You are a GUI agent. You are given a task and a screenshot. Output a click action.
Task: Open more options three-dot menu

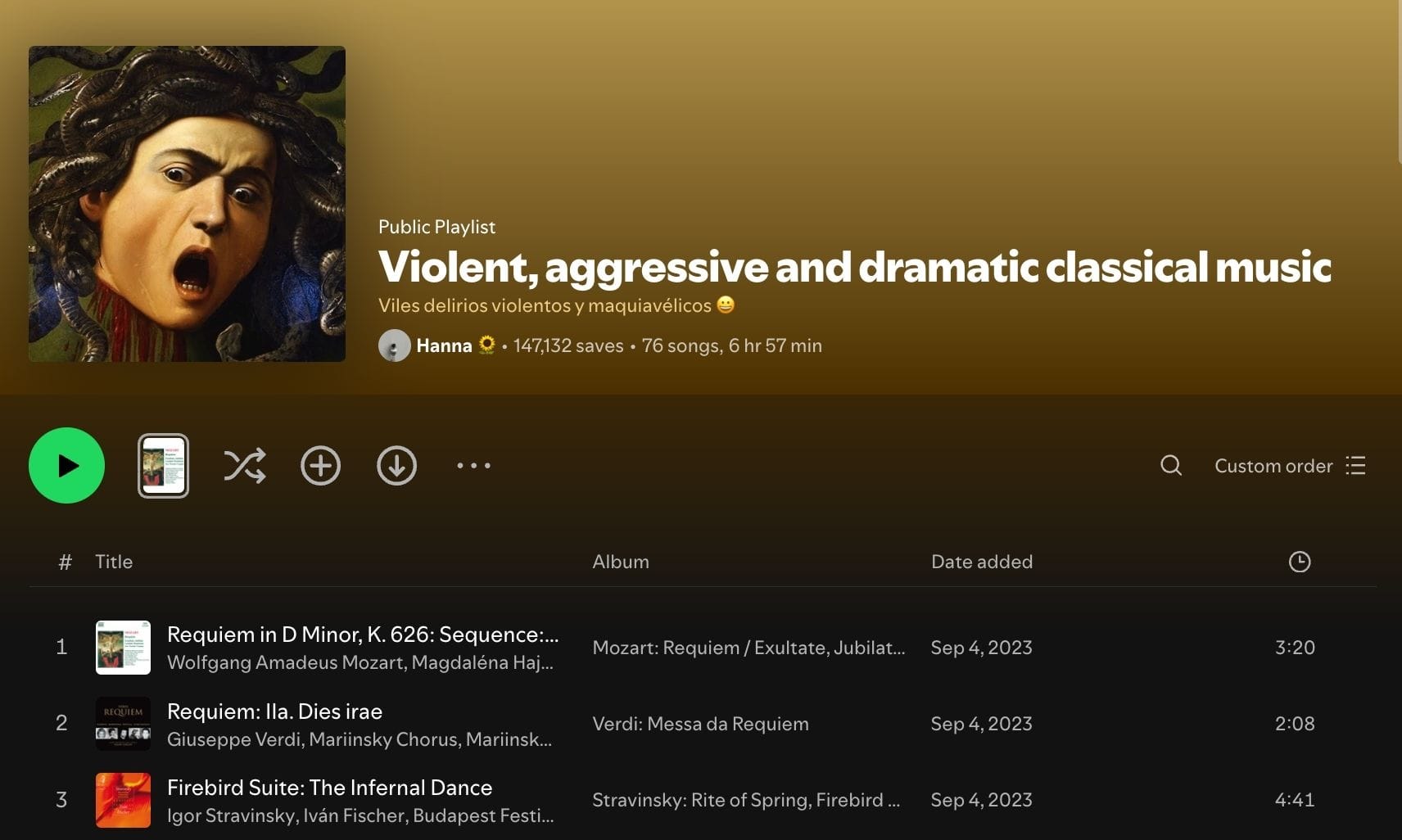473,465
